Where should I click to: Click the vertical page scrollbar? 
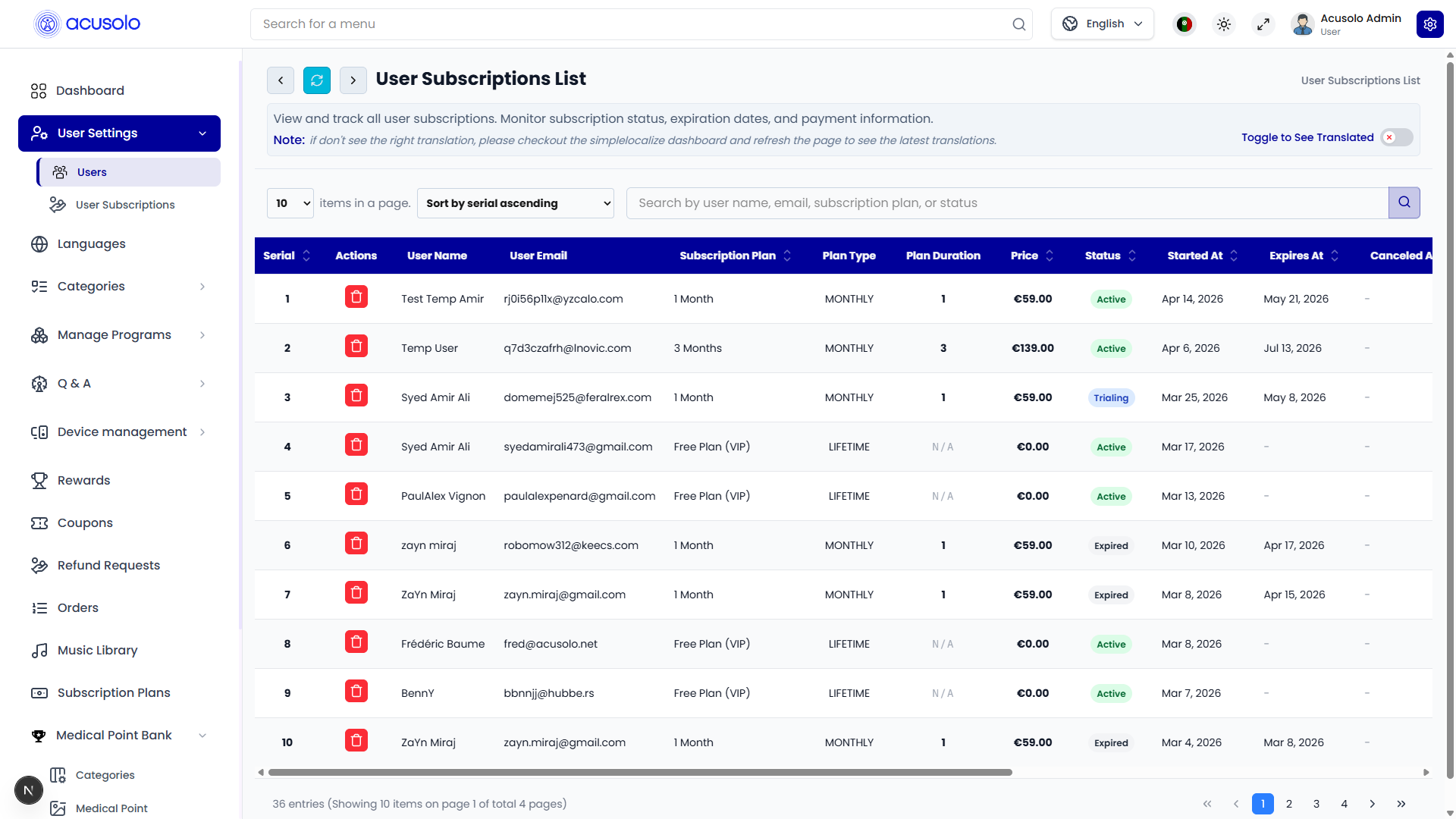click(x=1450, y=421)
